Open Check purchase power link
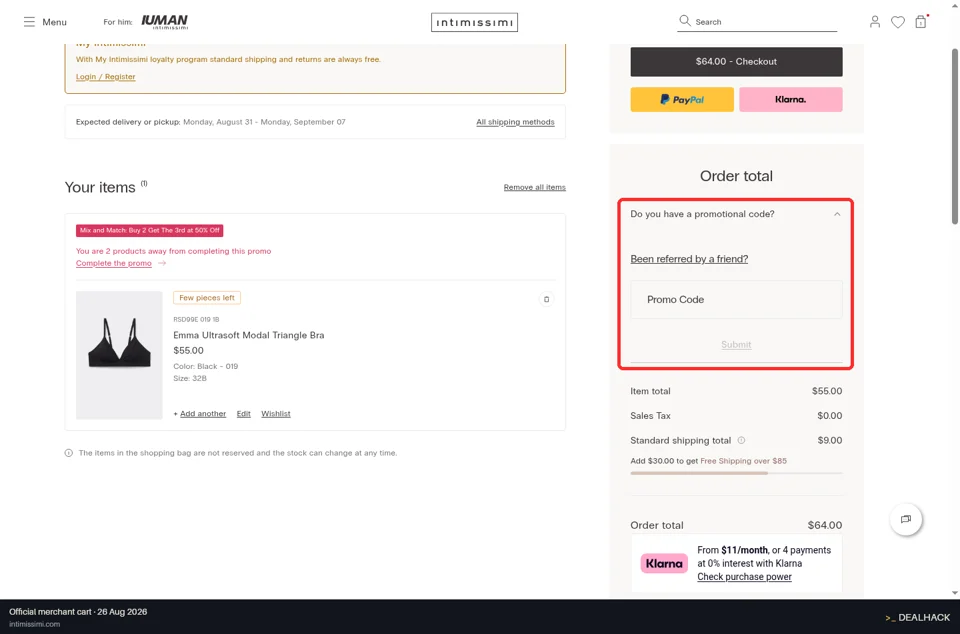Viewport: 960px width, 634px height. click(x=744, y=576)
